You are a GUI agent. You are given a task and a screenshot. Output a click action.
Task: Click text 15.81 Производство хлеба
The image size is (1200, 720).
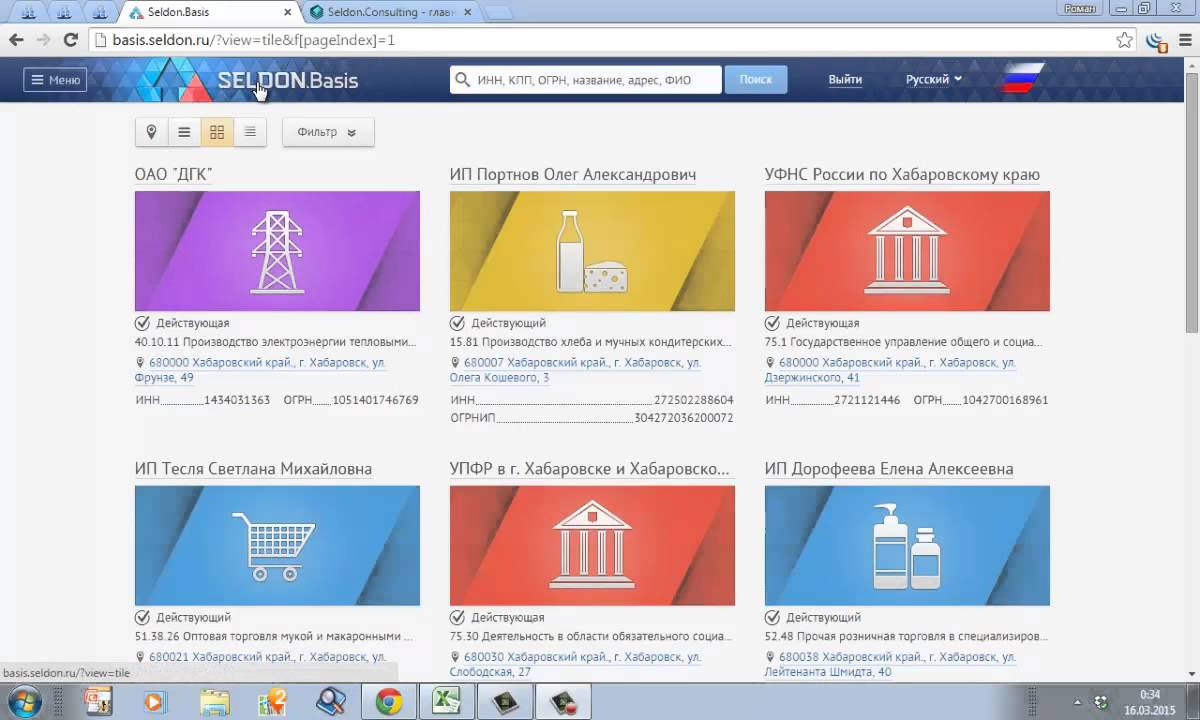pyautogui.click(x=590, y=342)
